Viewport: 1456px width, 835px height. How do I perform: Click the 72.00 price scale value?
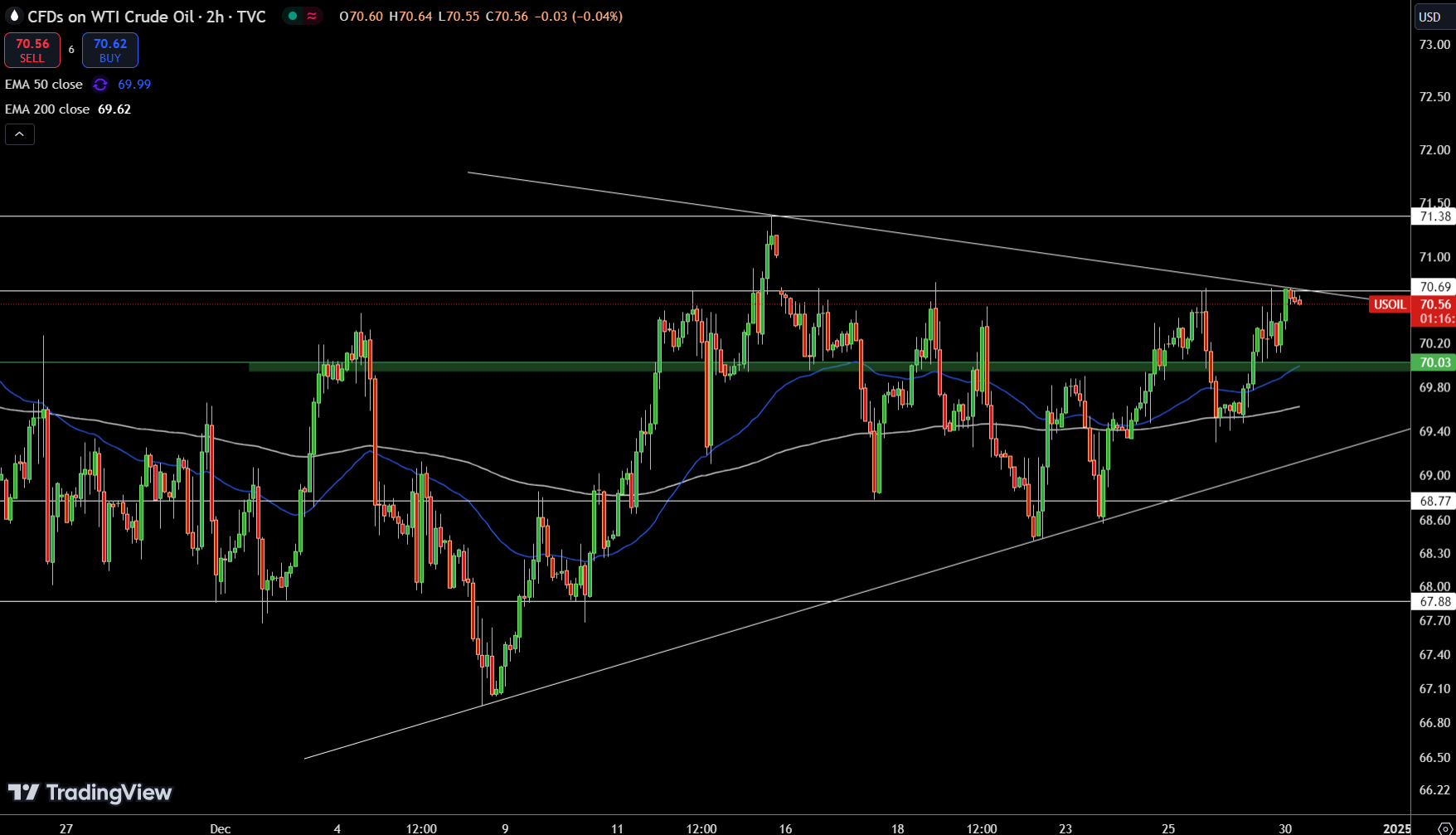pos(1434,150)
